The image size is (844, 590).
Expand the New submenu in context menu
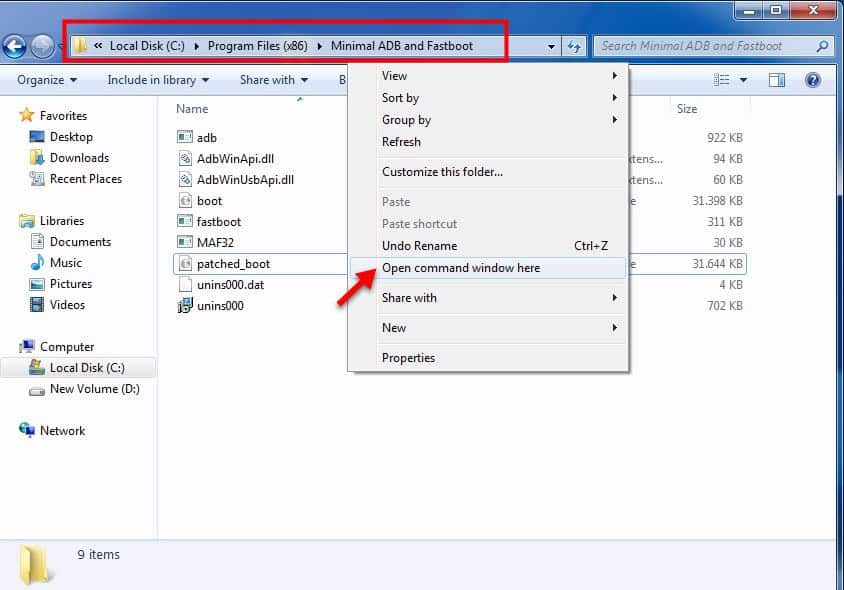[x=488, y=328]
